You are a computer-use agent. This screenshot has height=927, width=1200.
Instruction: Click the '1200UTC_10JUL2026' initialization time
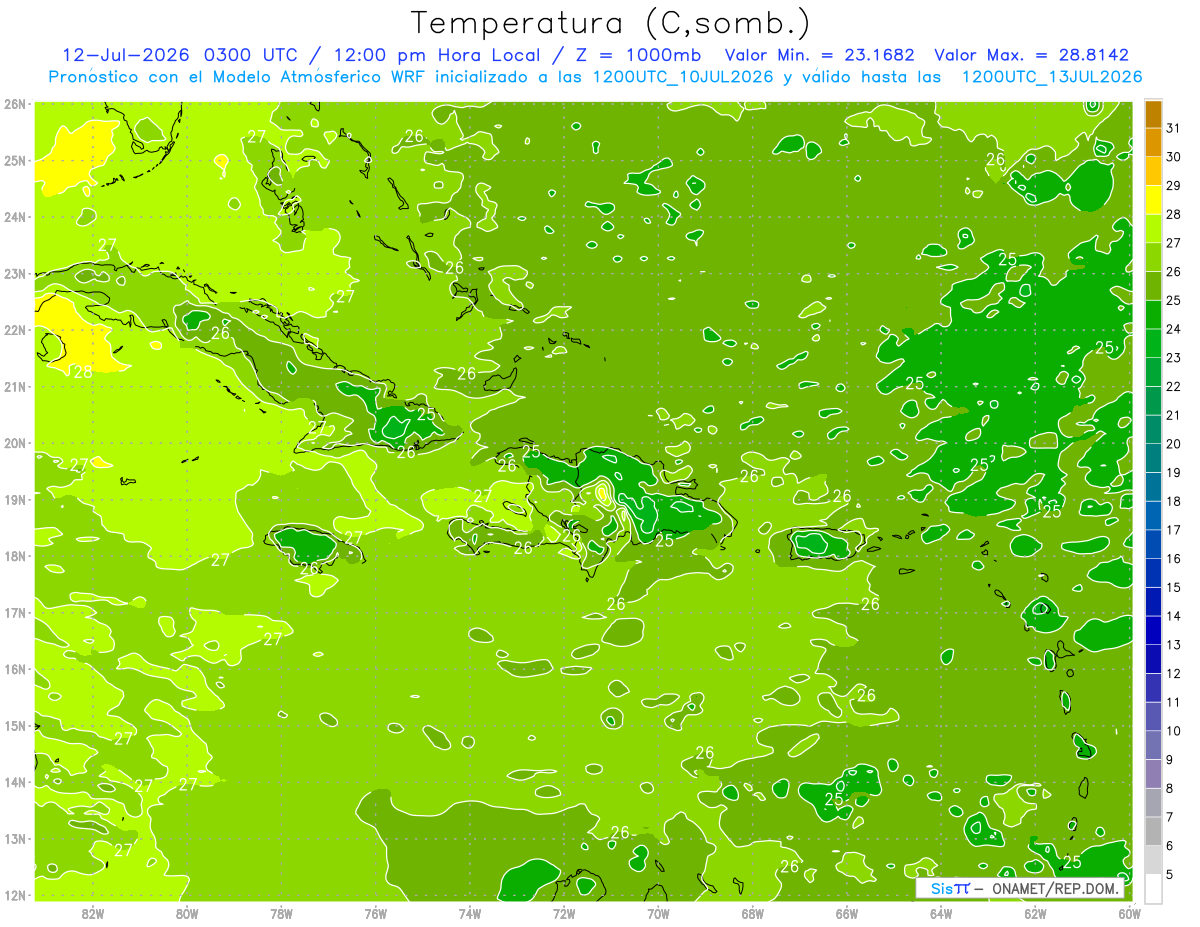click(683, 76)
